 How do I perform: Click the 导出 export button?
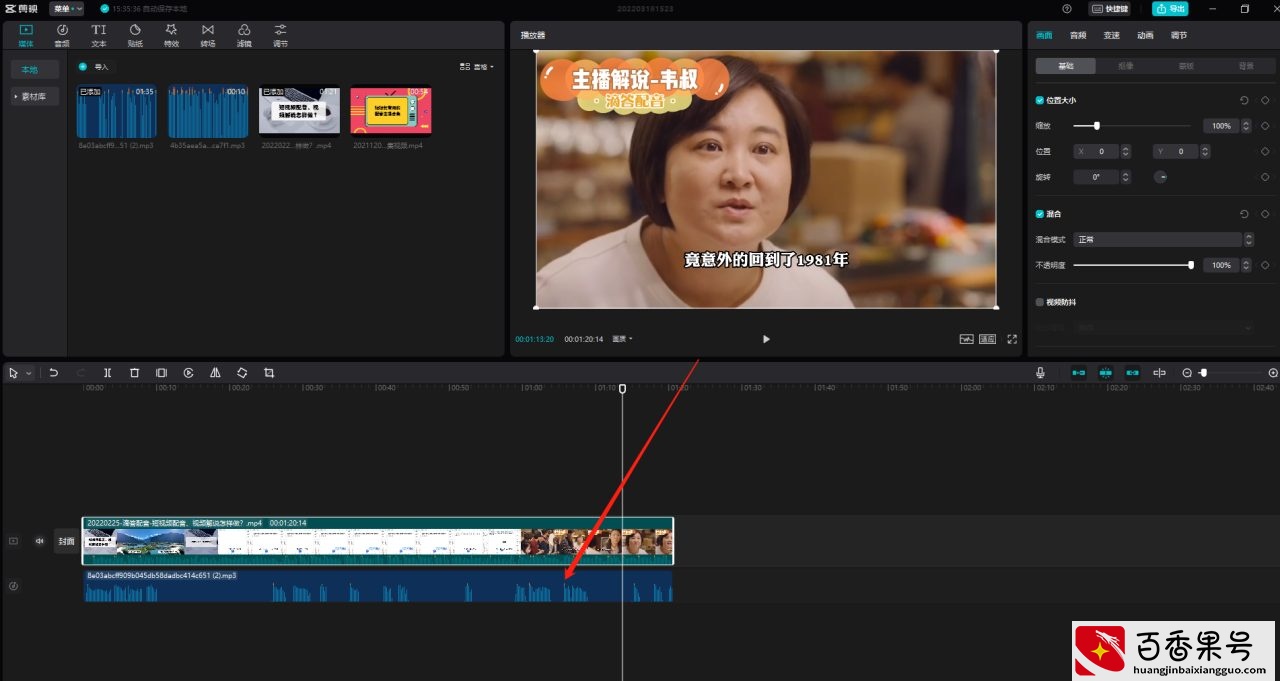pyautogui.click(x=1170, y=8)
